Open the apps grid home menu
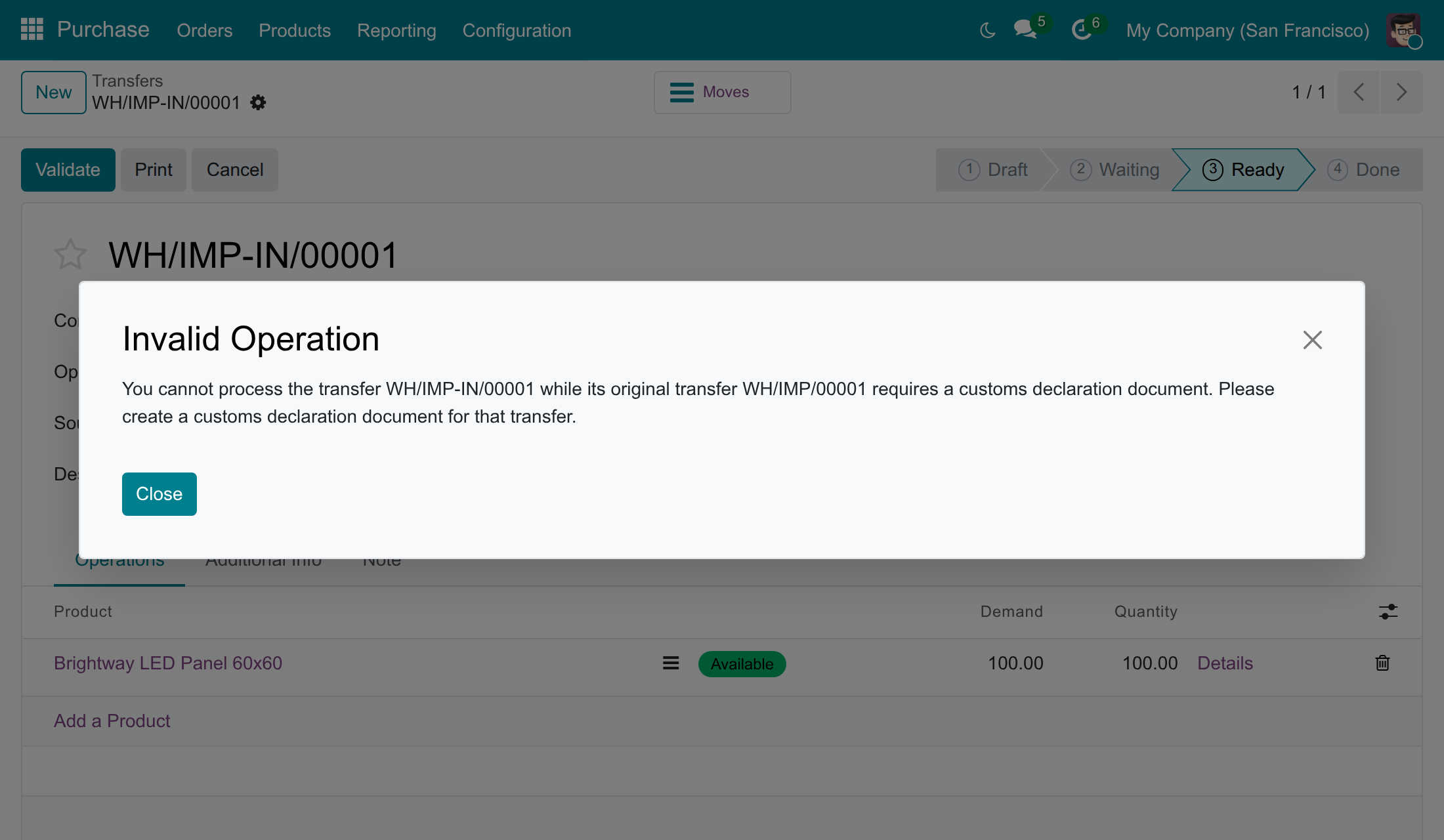Image resolution: width=1444 pixels, height=840 pixels. [x=32, y=30]
